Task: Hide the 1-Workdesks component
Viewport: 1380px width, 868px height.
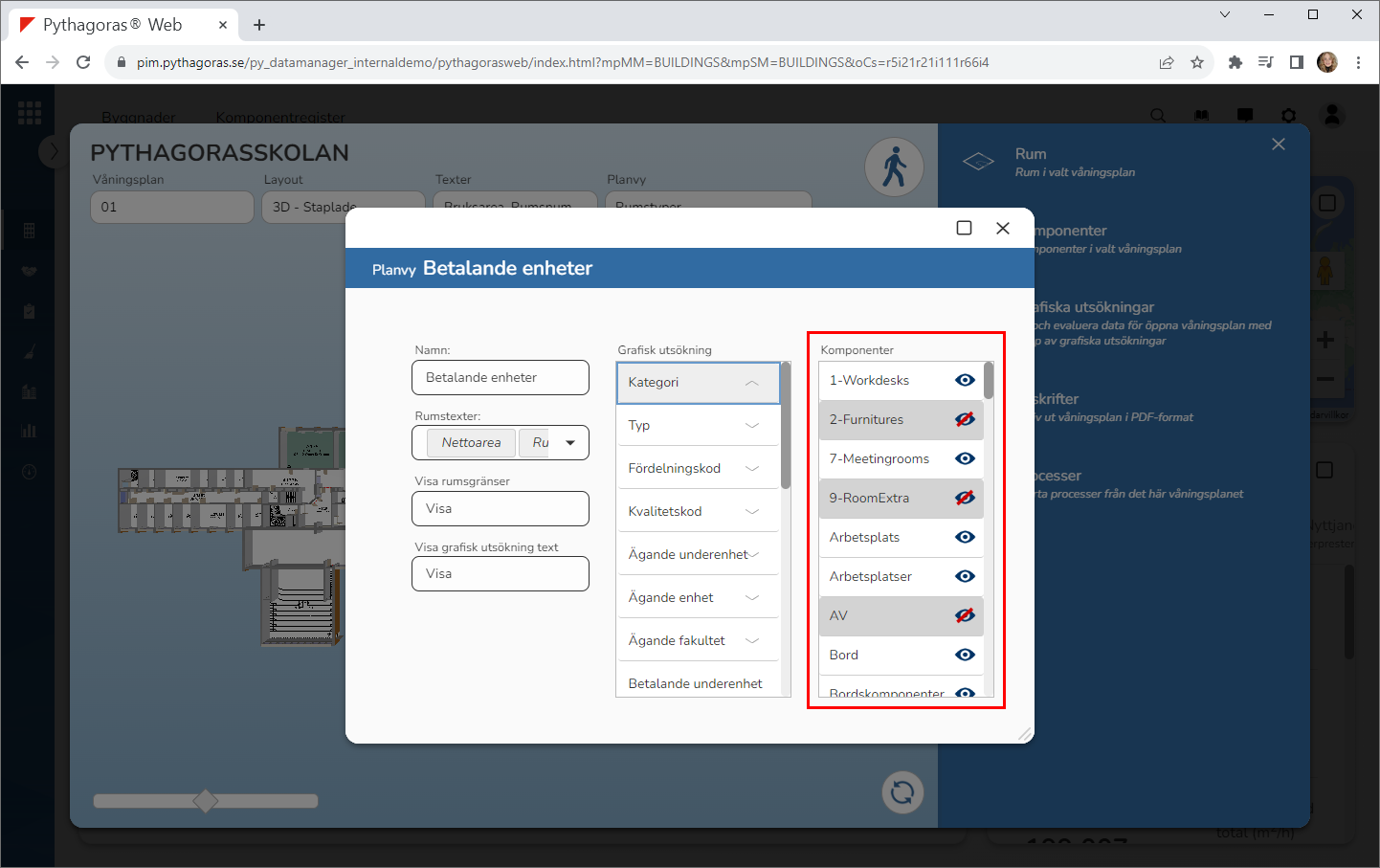Action: pyautogui.click(x=965, y=380)
